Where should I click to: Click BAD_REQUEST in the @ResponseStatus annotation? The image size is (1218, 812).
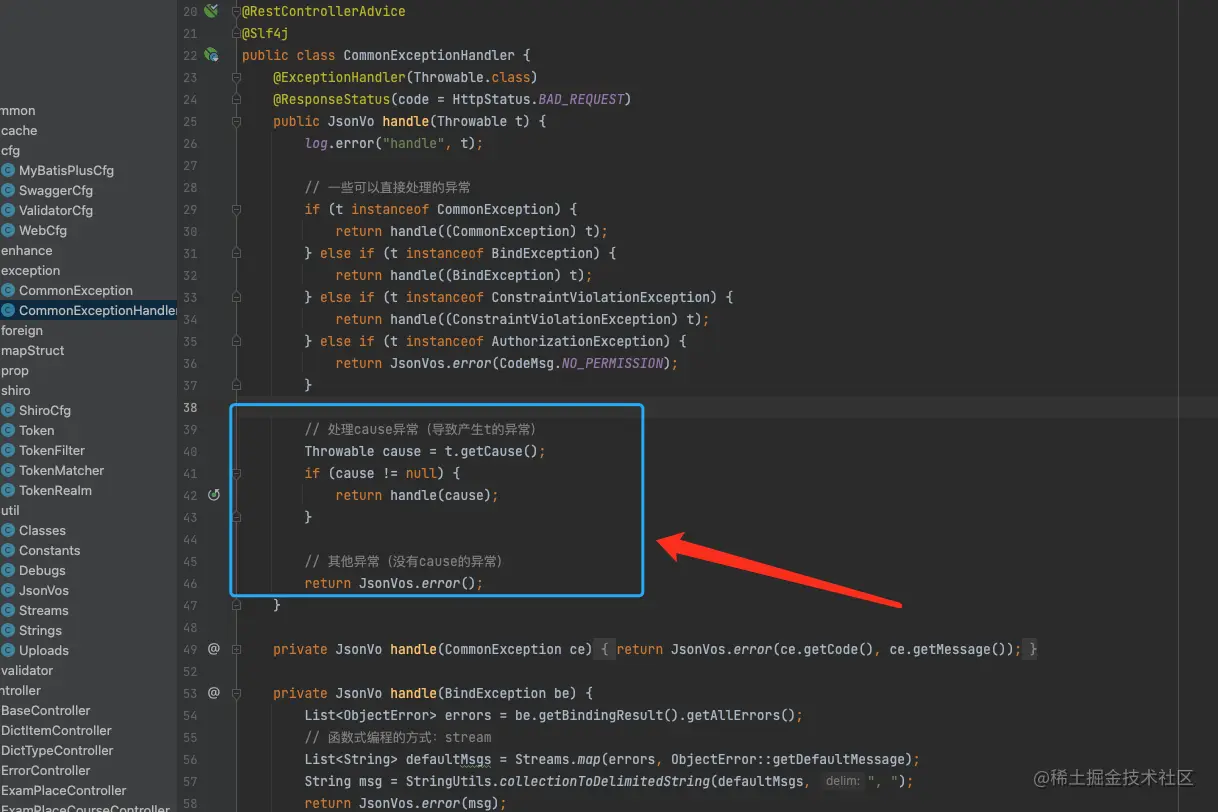(581, 99)
